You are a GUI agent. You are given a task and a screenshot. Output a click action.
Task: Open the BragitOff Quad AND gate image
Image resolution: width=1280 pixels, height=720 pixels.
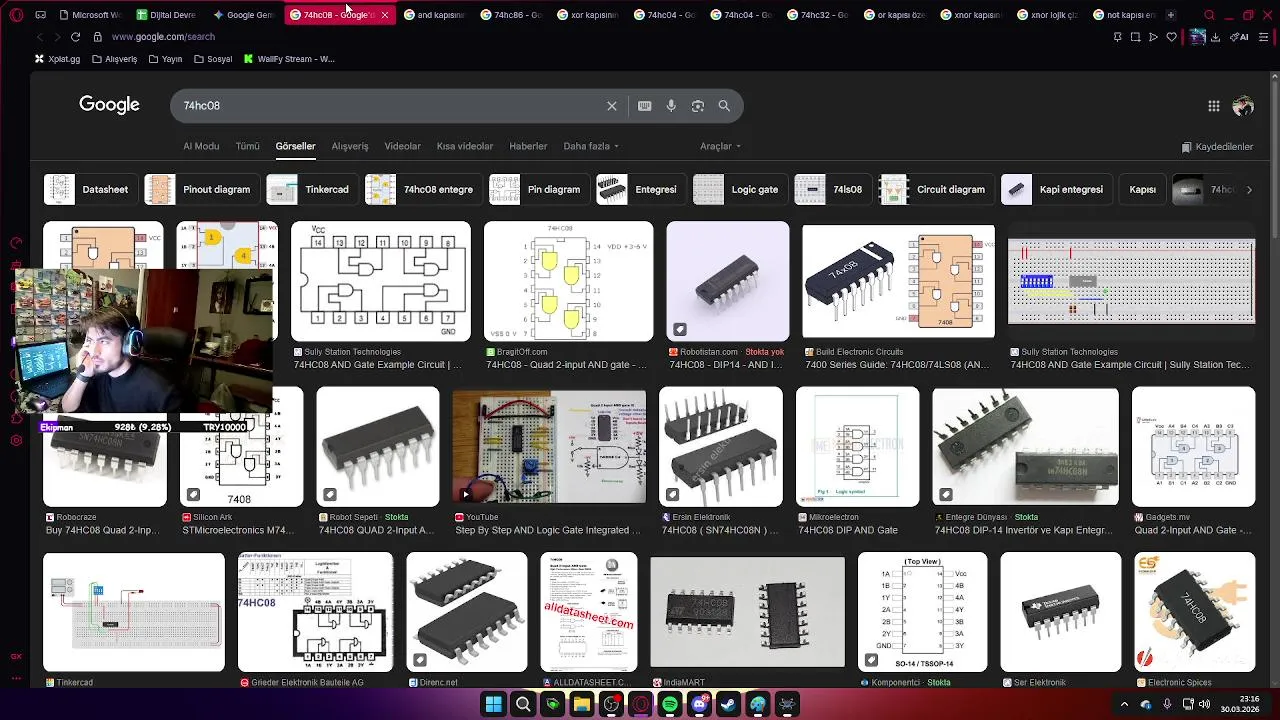(568, 282)
